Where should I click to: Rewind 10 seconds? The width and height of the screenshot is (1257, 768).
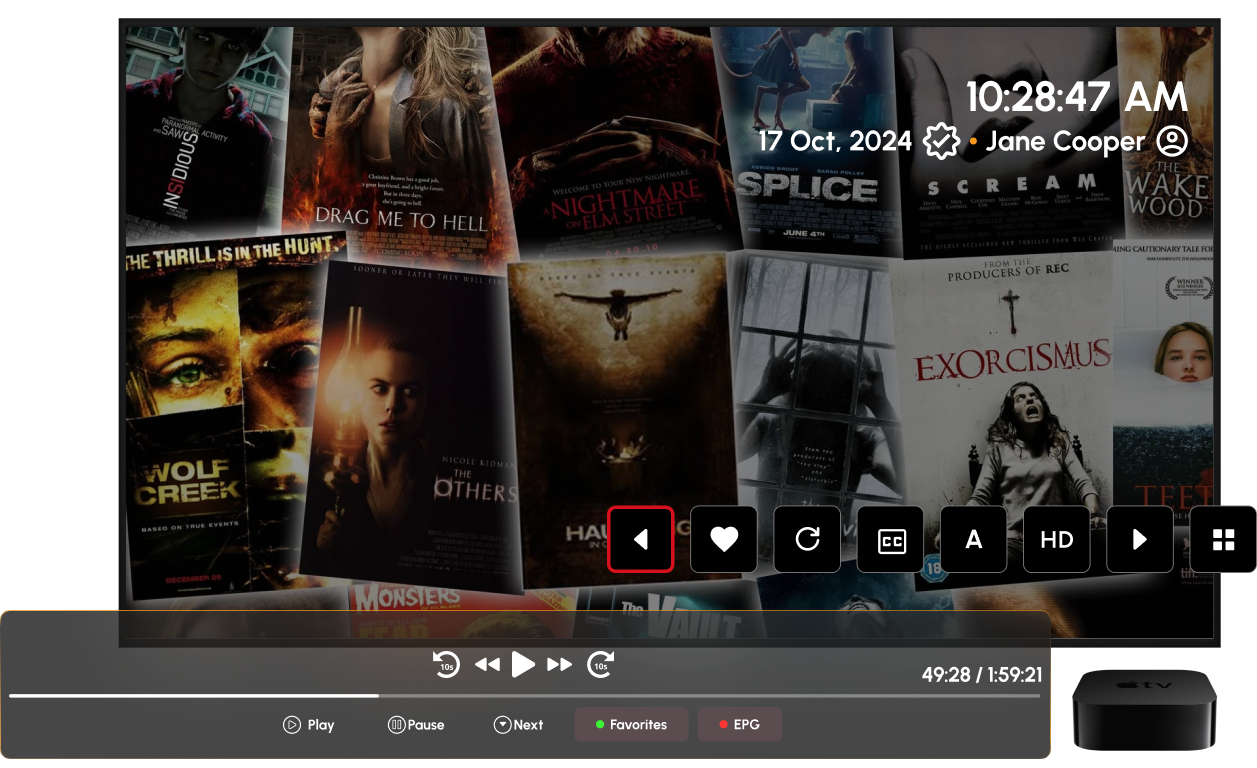[x=446, y=664]
